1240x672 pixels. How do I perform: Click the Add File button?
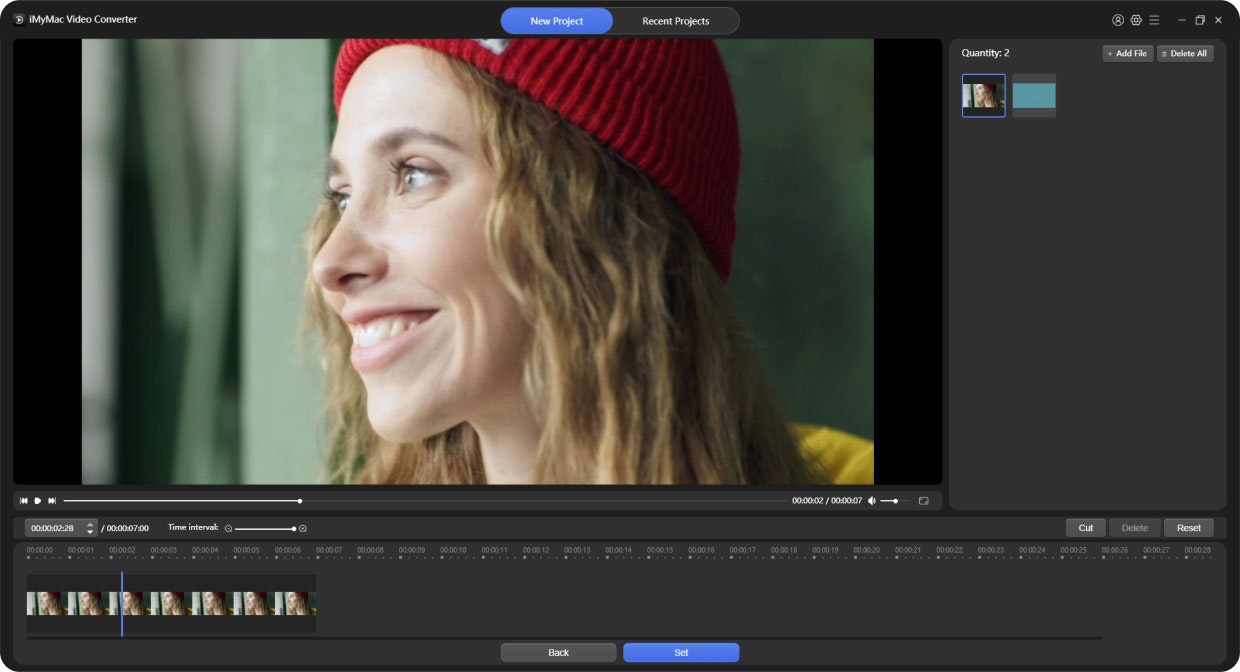[x=1128, y=53]
